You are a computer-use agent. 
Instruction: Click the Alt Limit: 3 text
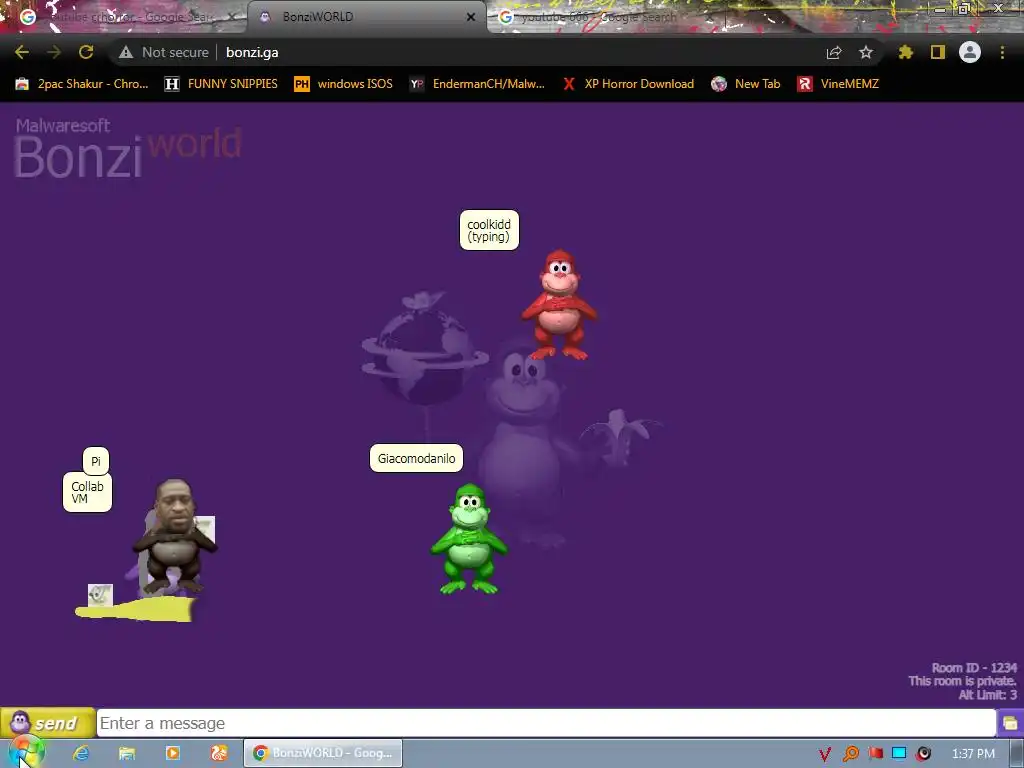tap(987, 695)
